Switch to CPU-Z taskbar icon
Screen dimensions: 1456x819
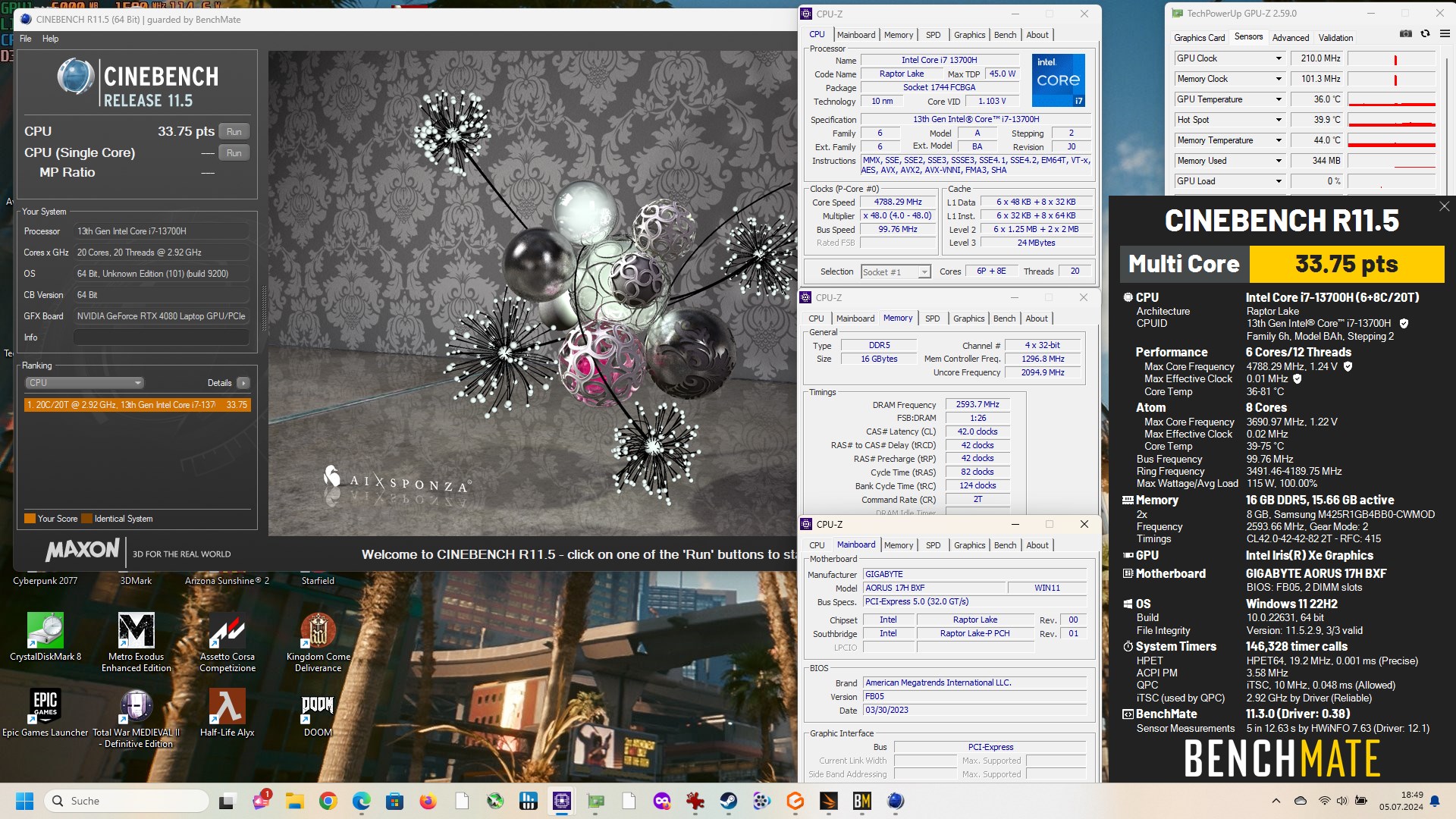[562, 801]
